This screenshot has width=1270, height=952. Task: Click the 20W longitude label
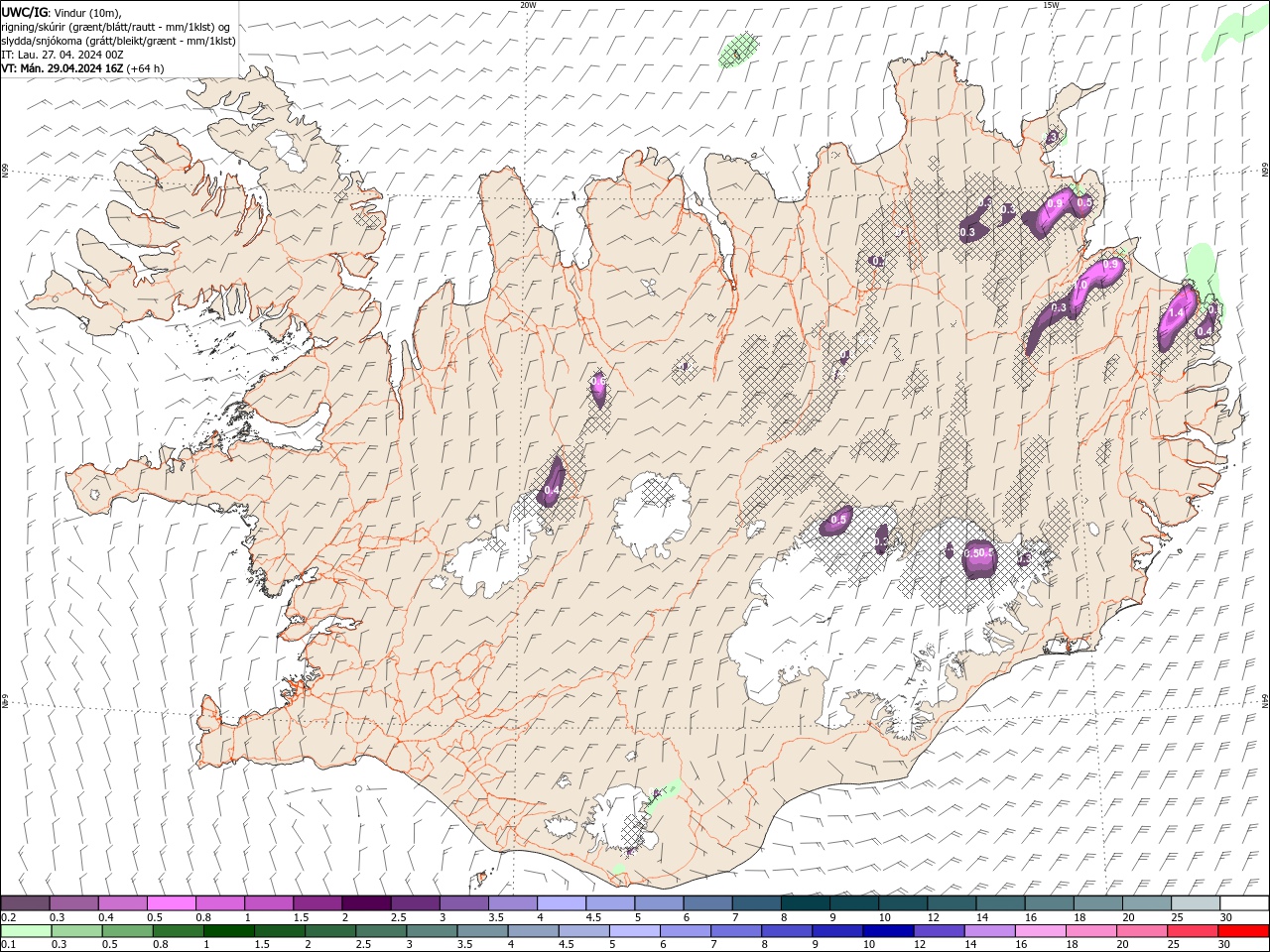528,5
